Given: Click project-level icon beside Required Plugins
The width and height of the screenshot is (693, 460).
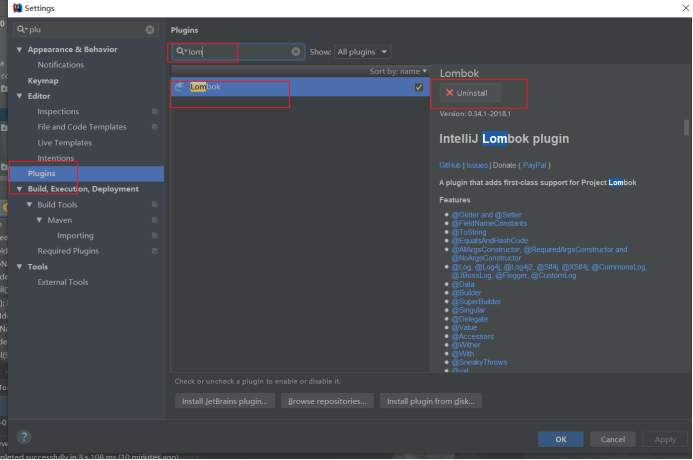Looking at the screenshot, I should [x=155, y=251].
